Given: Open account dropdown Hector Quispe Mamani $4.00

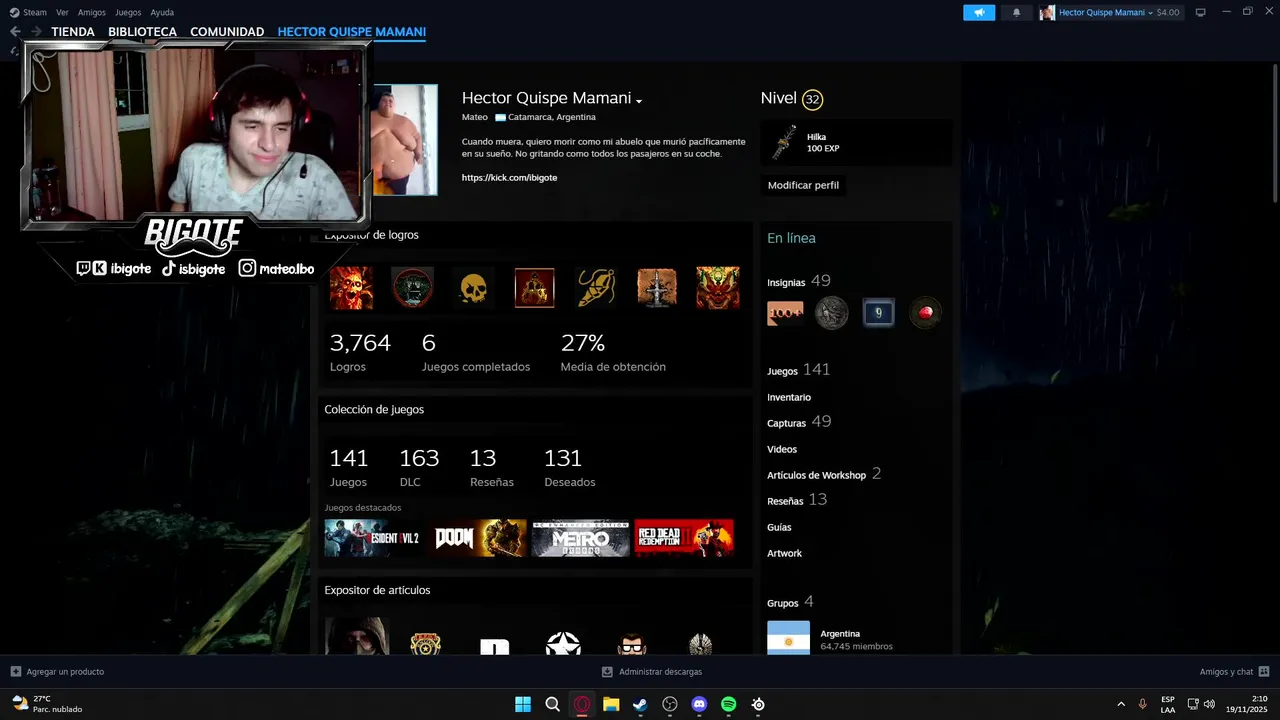Looking at the screenshot, I should coord(1110,12).
